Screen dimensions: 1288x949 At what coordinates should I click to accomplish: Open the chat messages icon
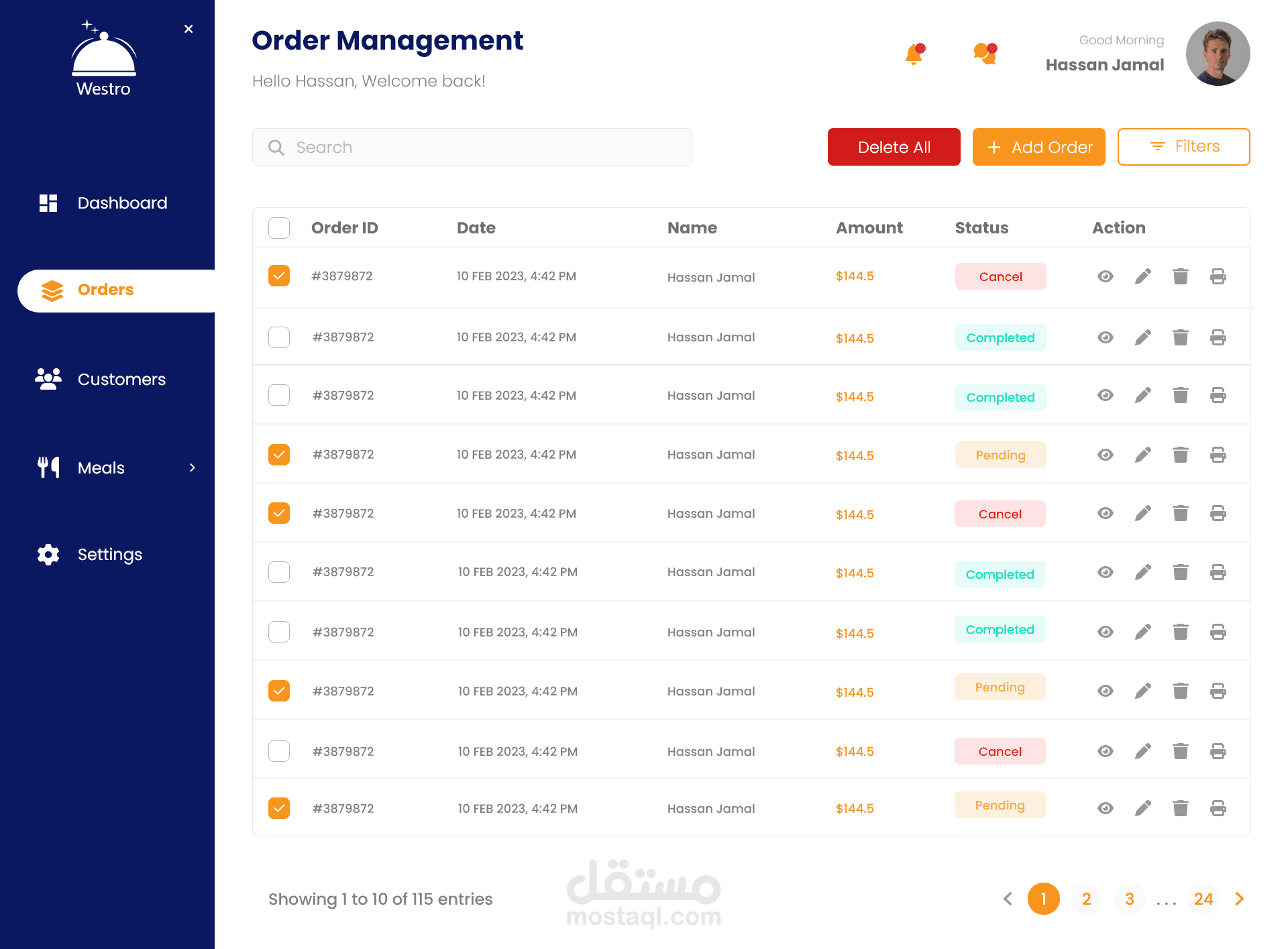[985, 54]
